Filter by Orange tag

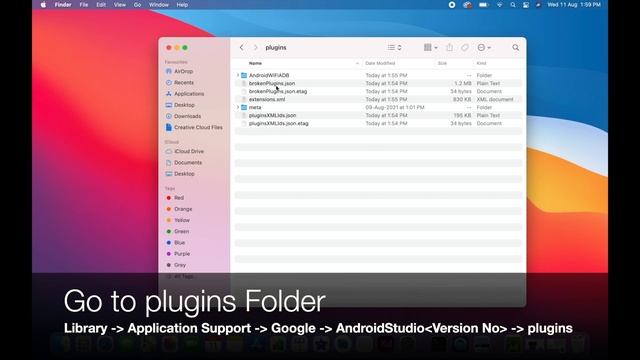coord(183,209)
